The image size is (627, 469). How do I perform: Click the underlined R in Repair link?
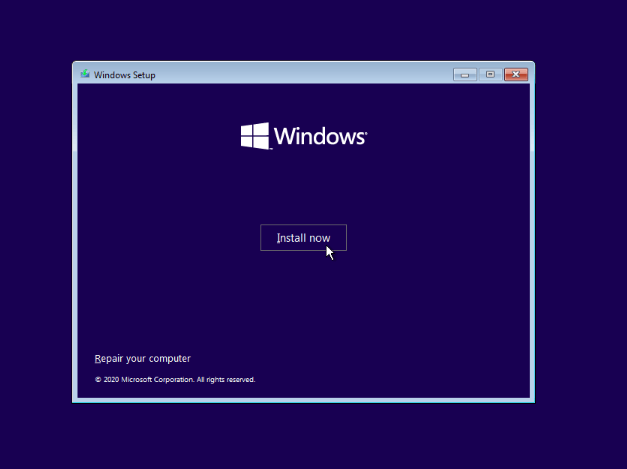(97, 358)
